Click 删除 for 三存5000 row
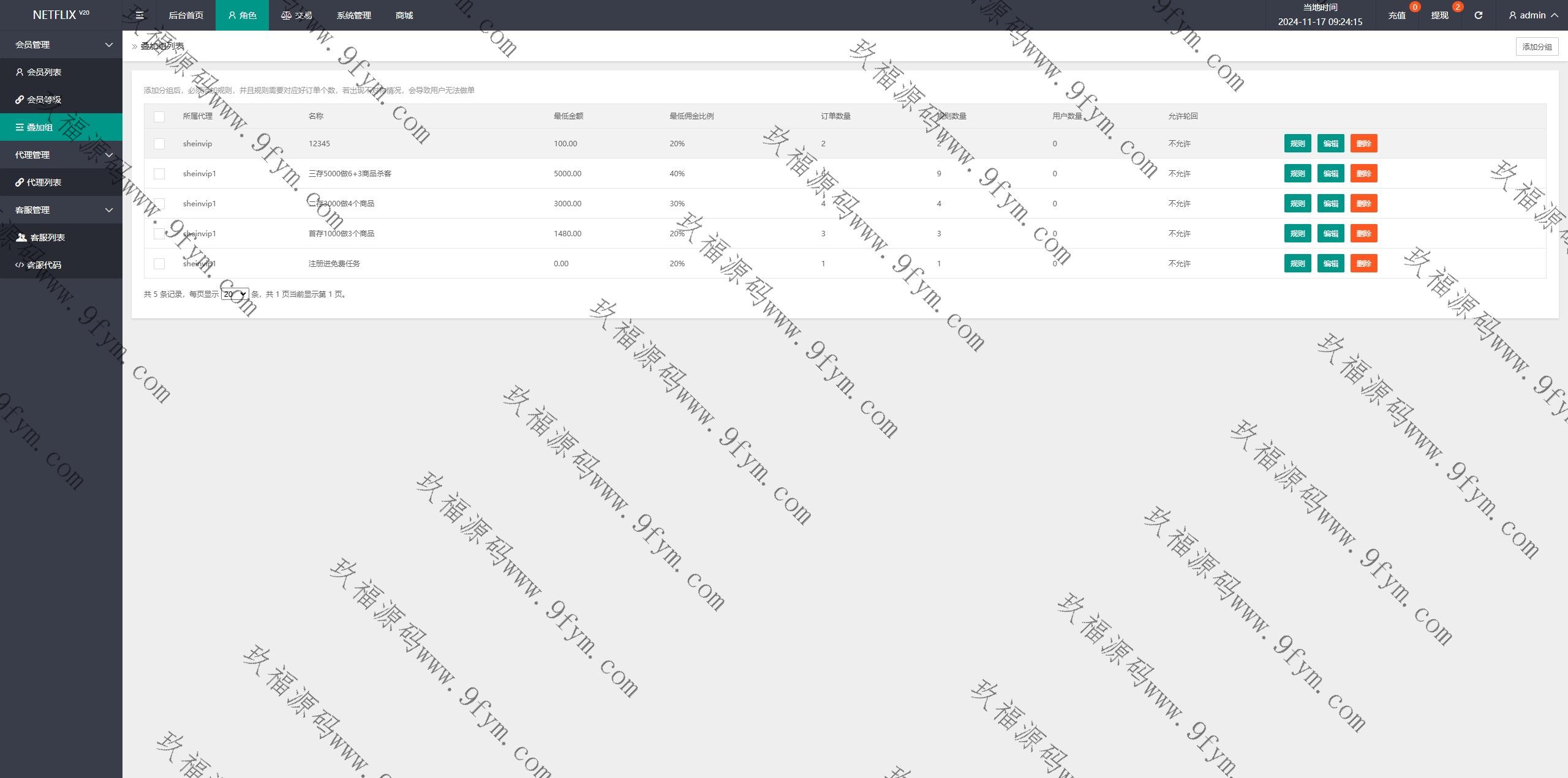 point(1363,174)
